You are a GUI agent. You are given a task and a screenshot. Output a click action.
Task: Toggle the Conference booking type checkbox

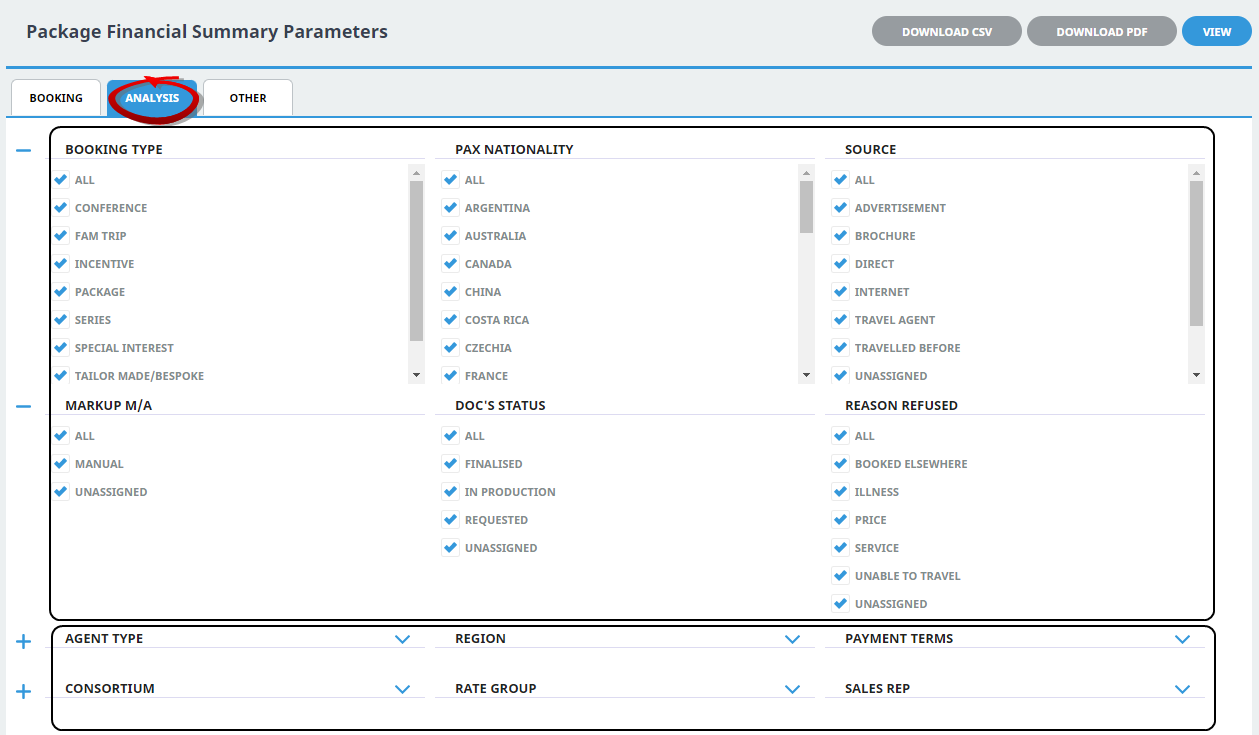click(x=61, y=208)
